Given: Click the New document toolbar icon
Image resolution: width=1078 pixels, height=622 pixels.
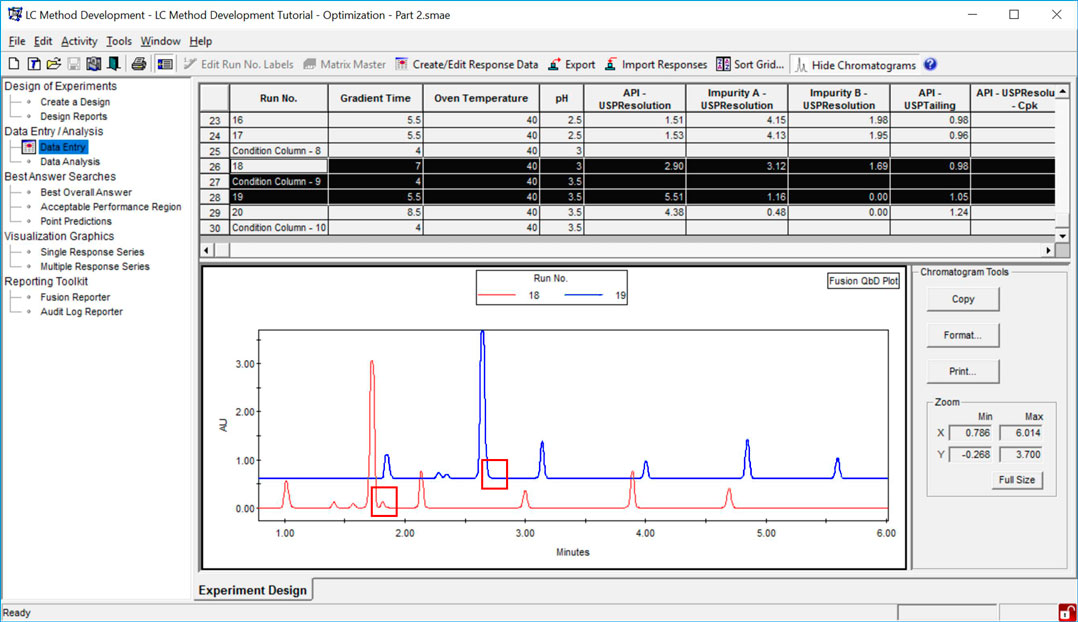Looking at the screenshot, I should (14, 64).
